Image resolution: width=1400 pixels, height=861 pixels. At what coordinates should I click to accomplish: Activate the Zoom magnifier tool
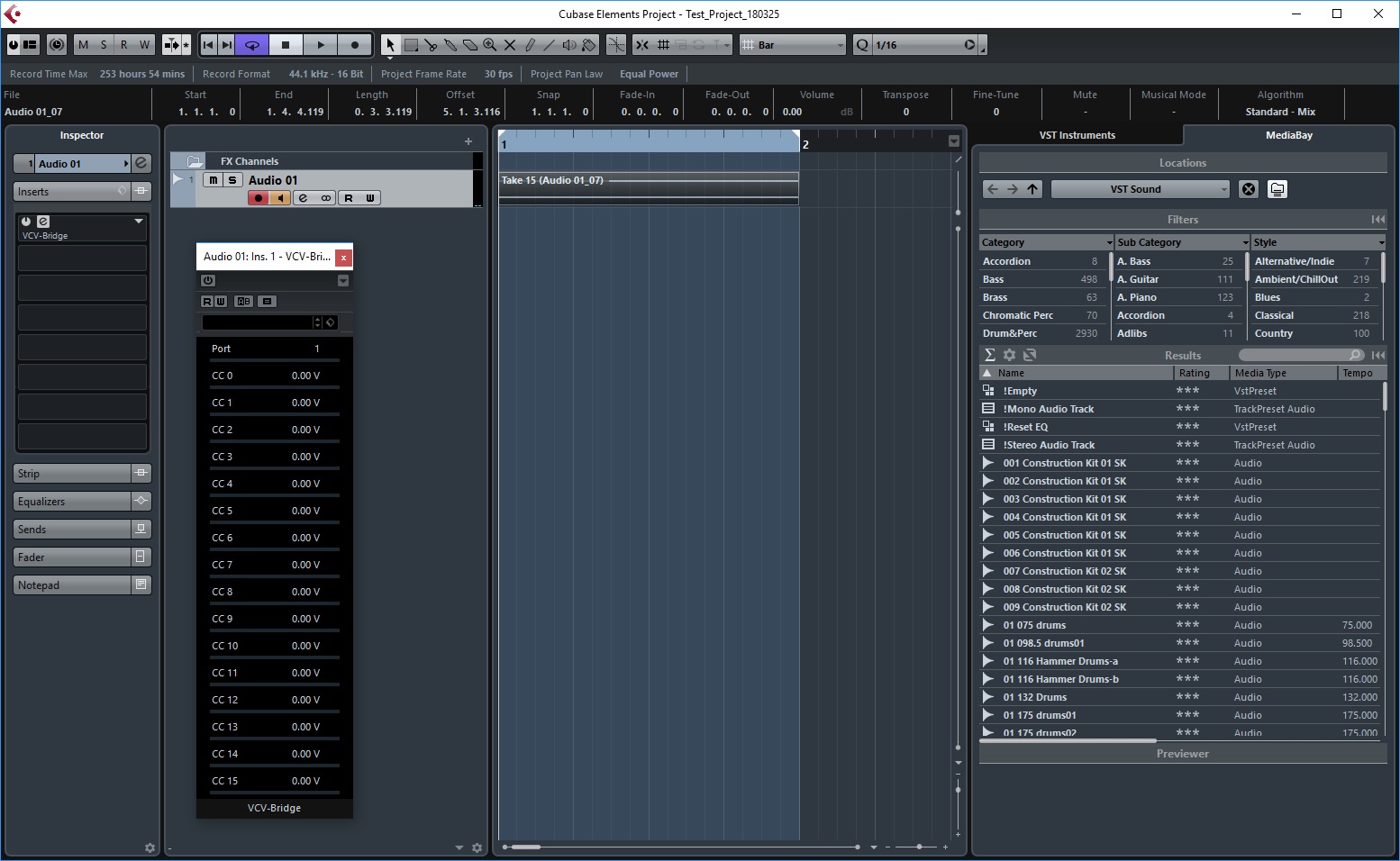click(490, 45)
